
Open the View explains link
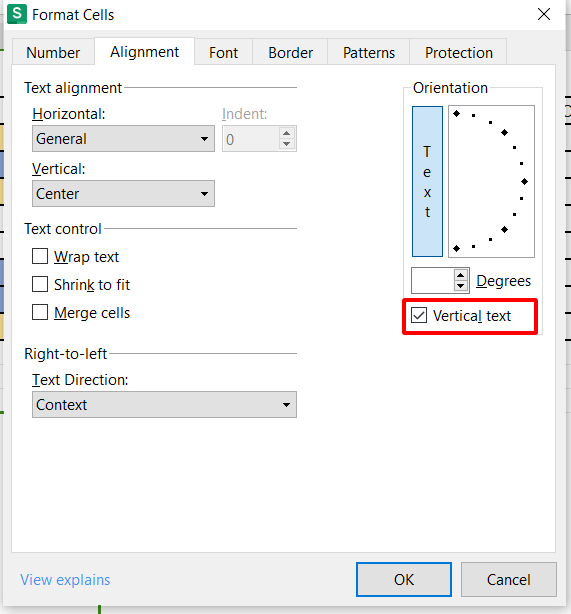pos(65,580)
